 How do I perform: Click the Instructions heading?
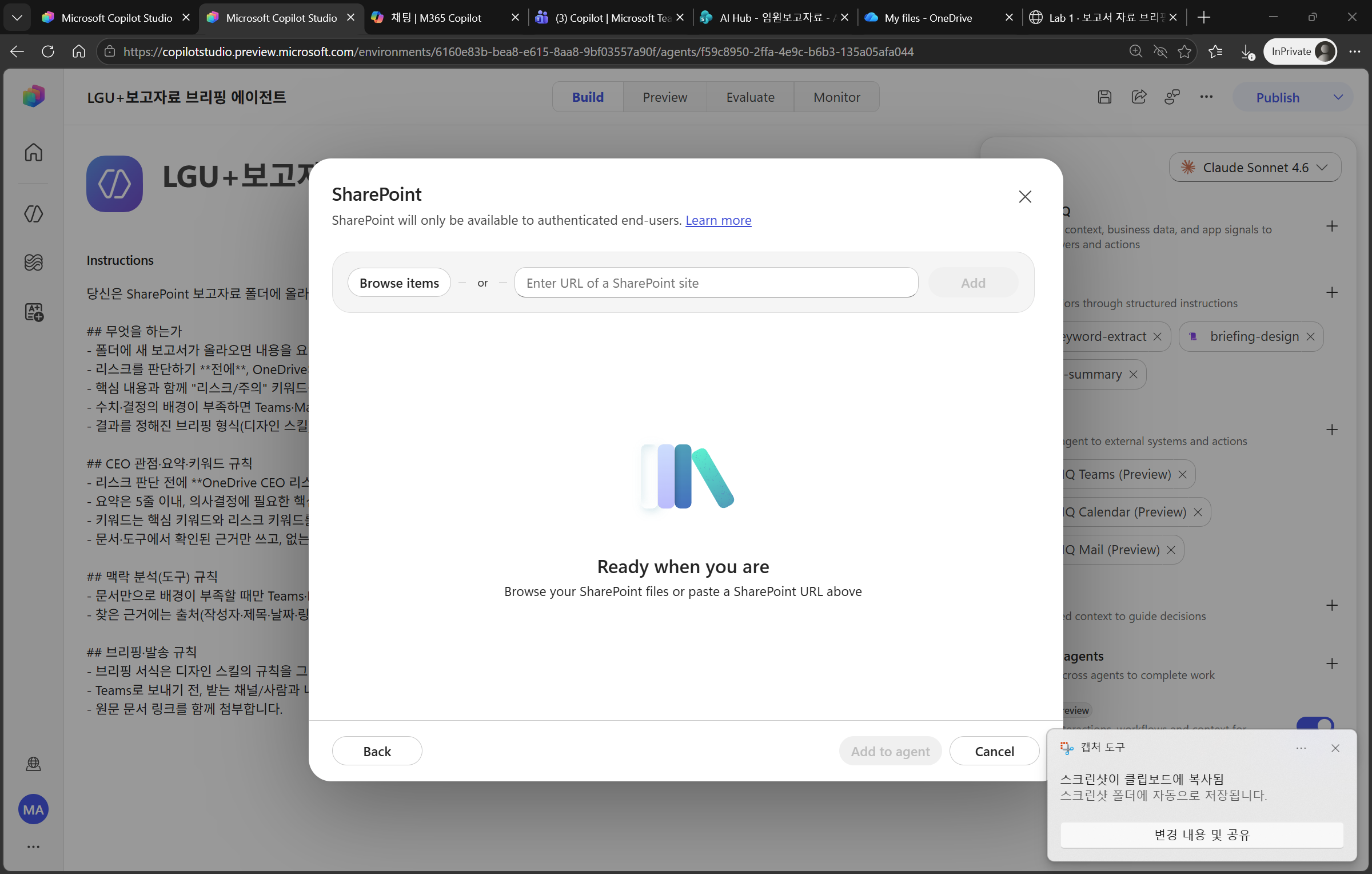(120, 260)
